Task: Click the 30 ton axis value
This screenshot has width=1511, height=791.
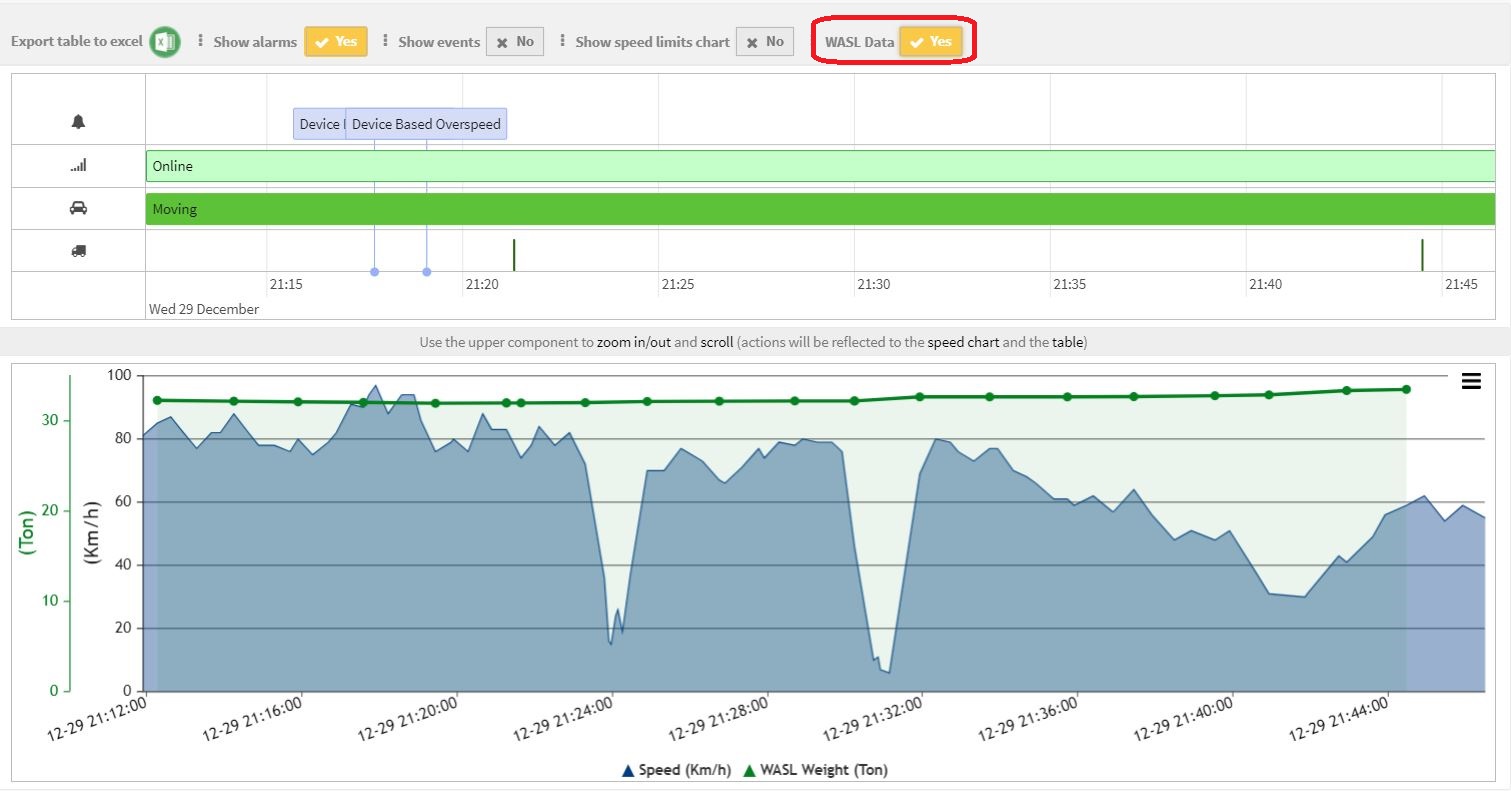Action: tap(50, 420)
